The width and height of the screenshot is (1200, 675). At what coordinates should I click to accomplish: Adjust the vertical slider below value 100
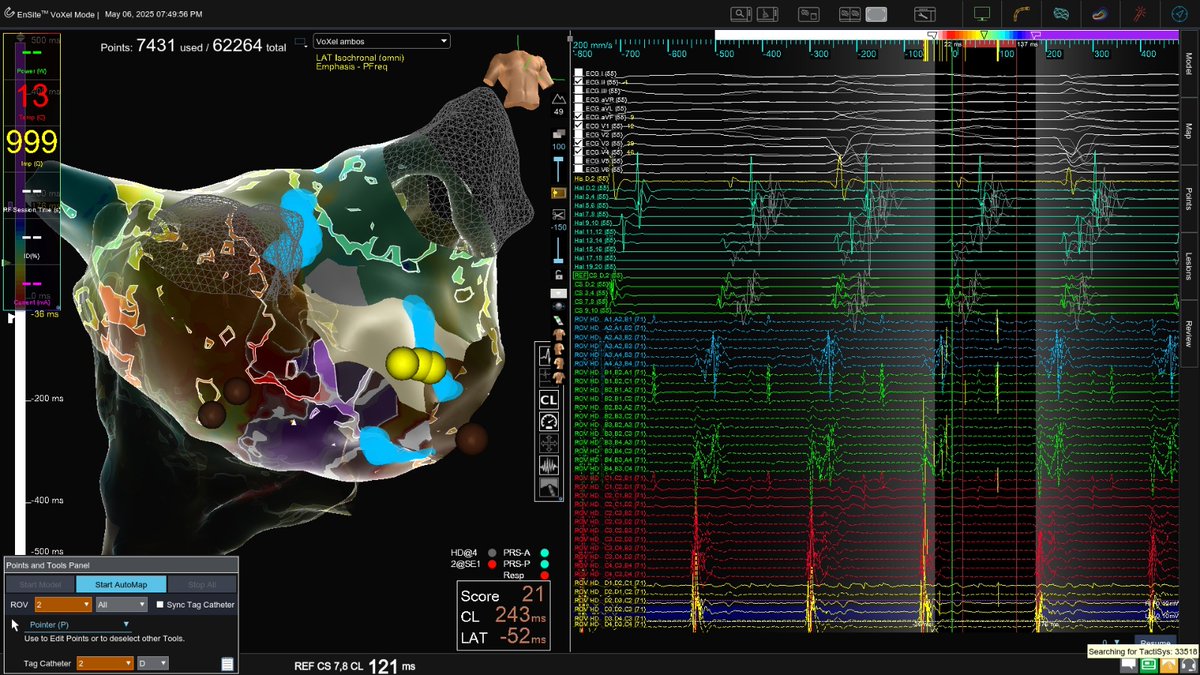point(559,168)
